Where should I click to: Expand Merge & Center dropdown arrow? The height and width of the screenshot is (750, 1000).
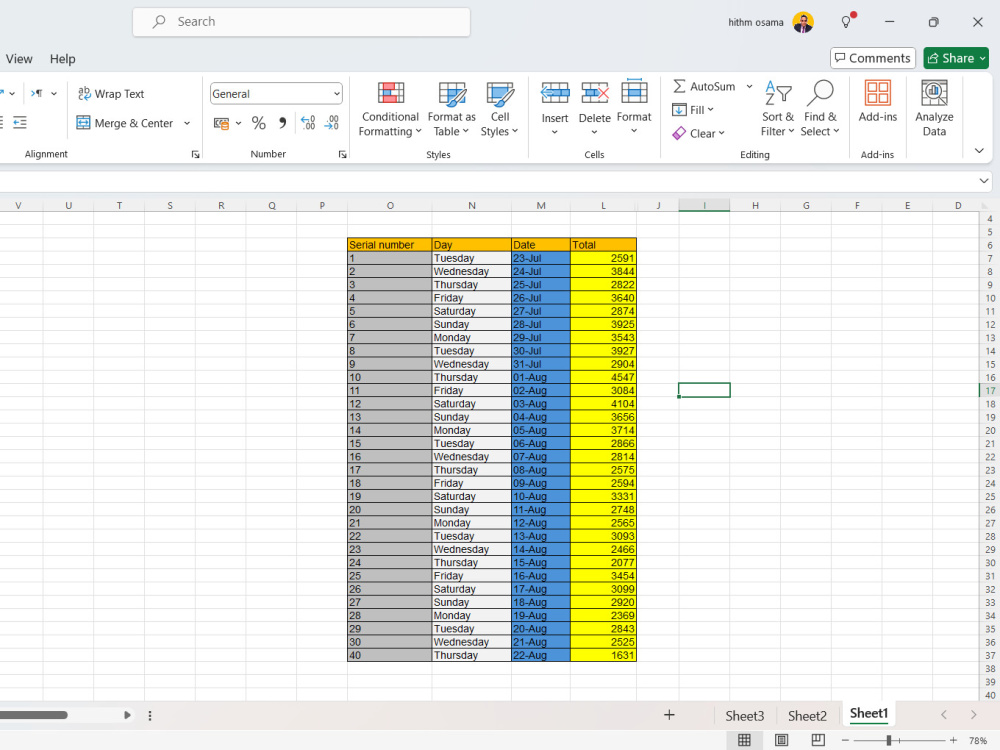pos(187,123)
